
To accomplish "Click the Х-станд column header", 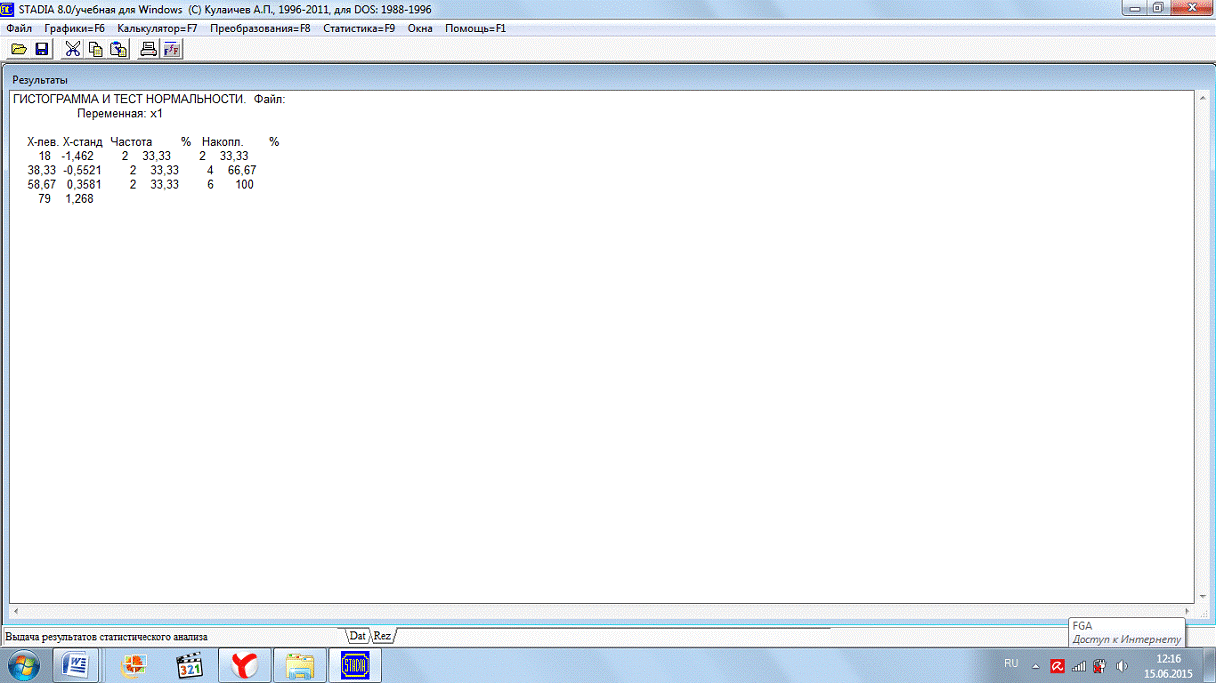I will (82, 142).
